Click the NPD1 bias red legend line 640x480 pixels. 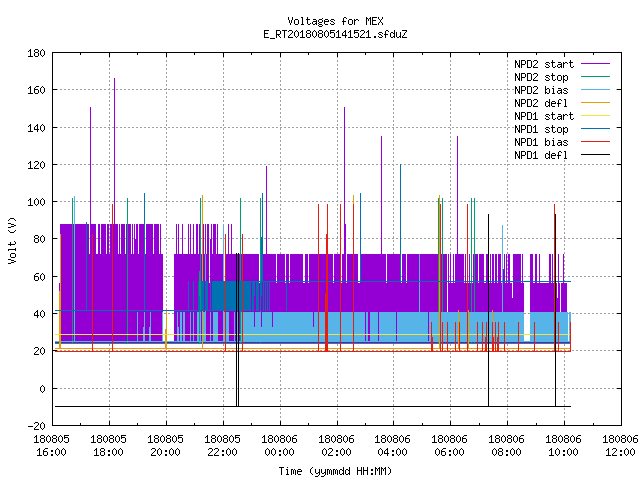[x=595, y=142]
